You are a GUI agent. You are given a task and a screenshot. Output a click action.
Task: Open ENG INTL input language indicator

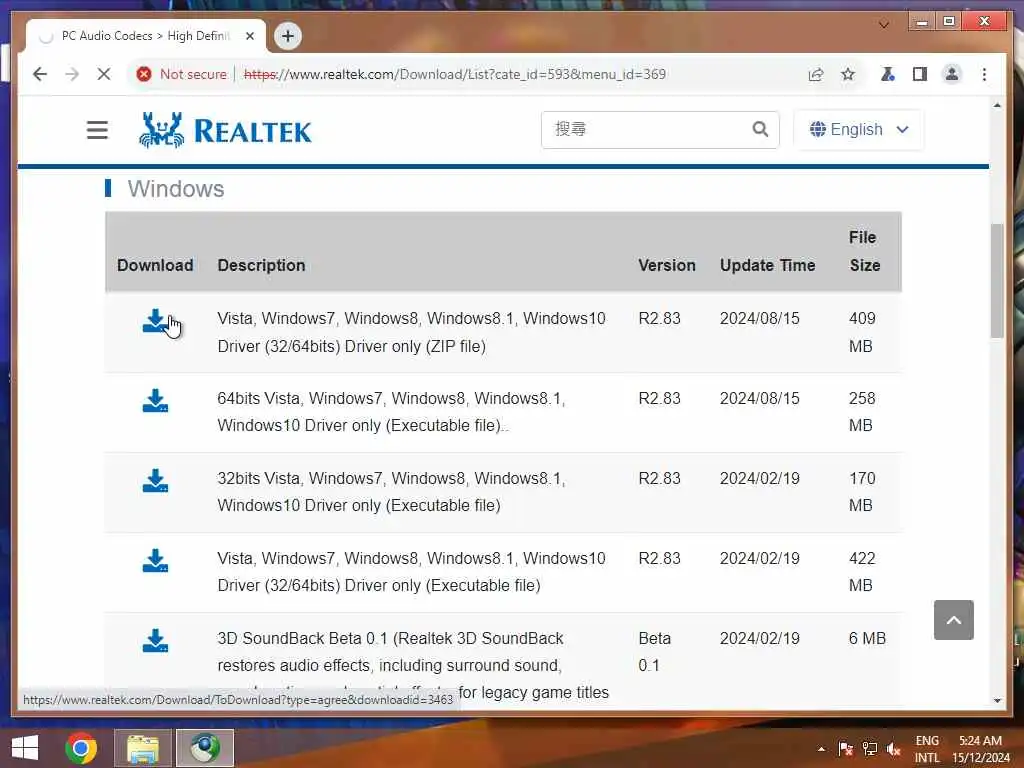point(927,749)
